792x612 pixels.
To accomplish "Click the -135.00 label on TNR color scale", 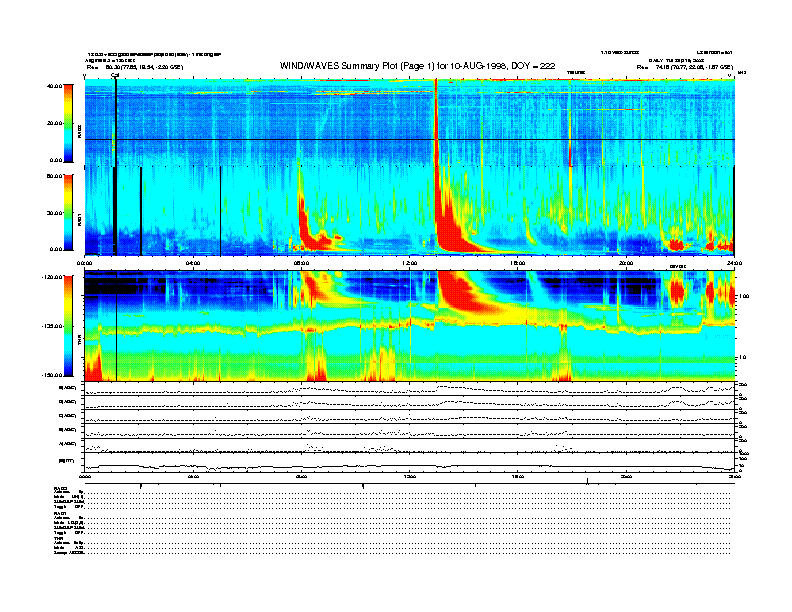I will click(x=52, y=326).
